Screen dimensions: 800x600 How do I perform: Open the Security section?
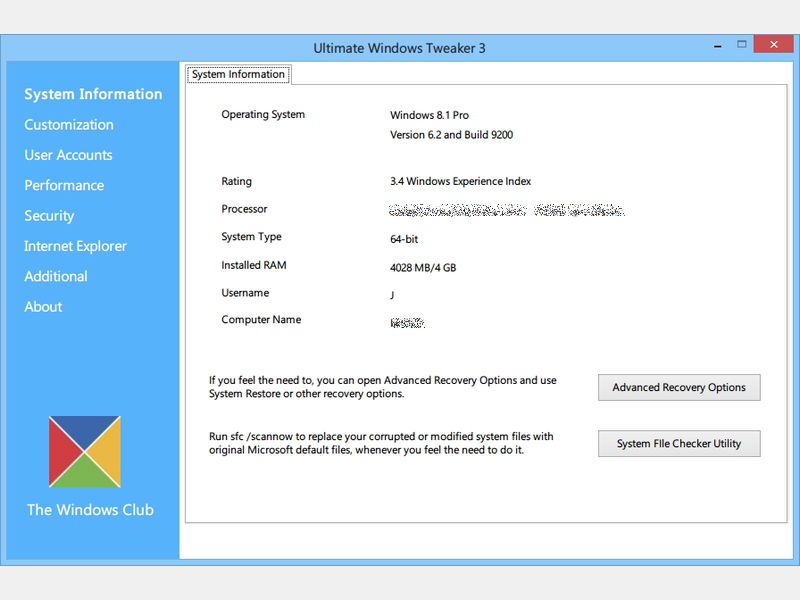(x=49, y=216)
